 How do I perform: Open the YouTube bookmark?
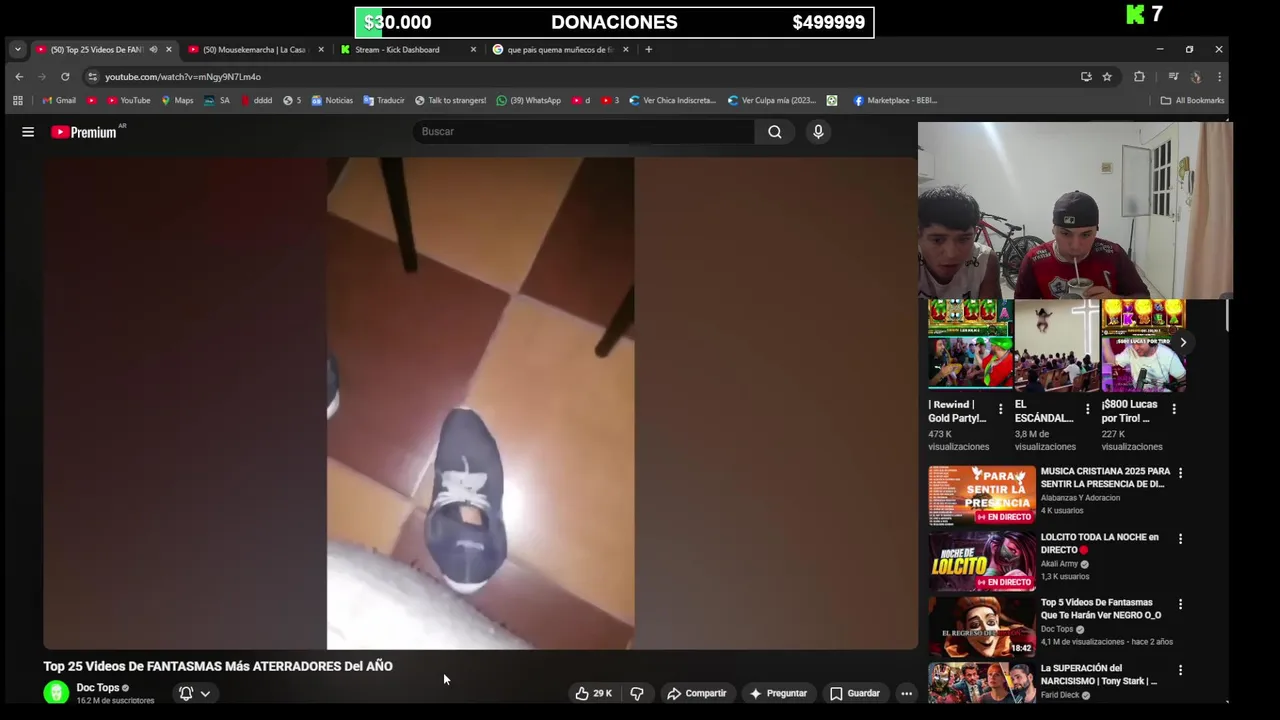(128, 100)
